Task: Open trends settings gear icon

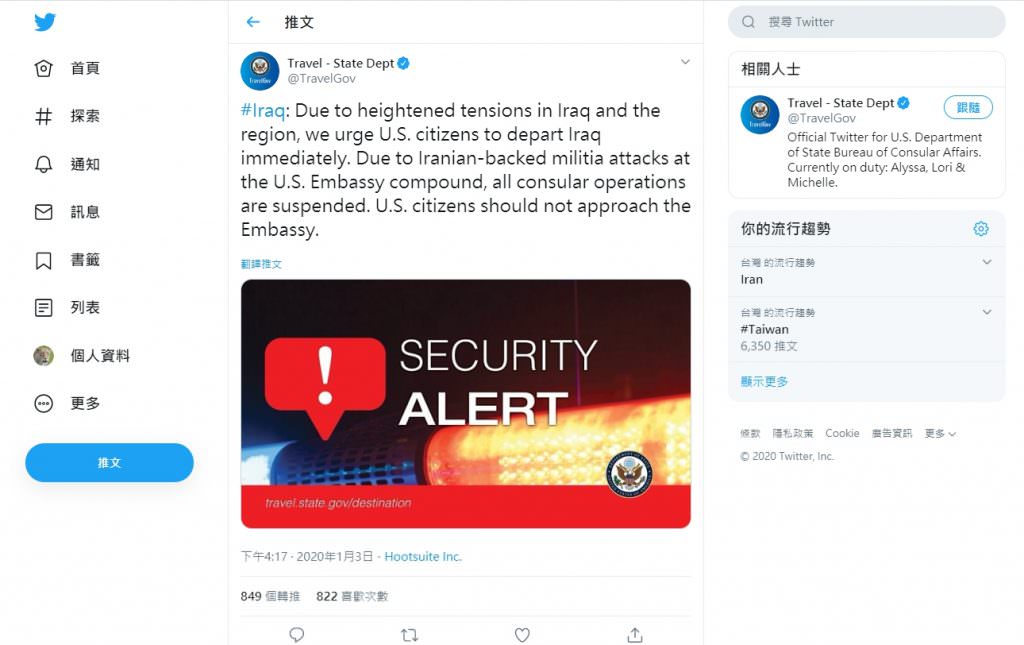Action: point(981,228)
